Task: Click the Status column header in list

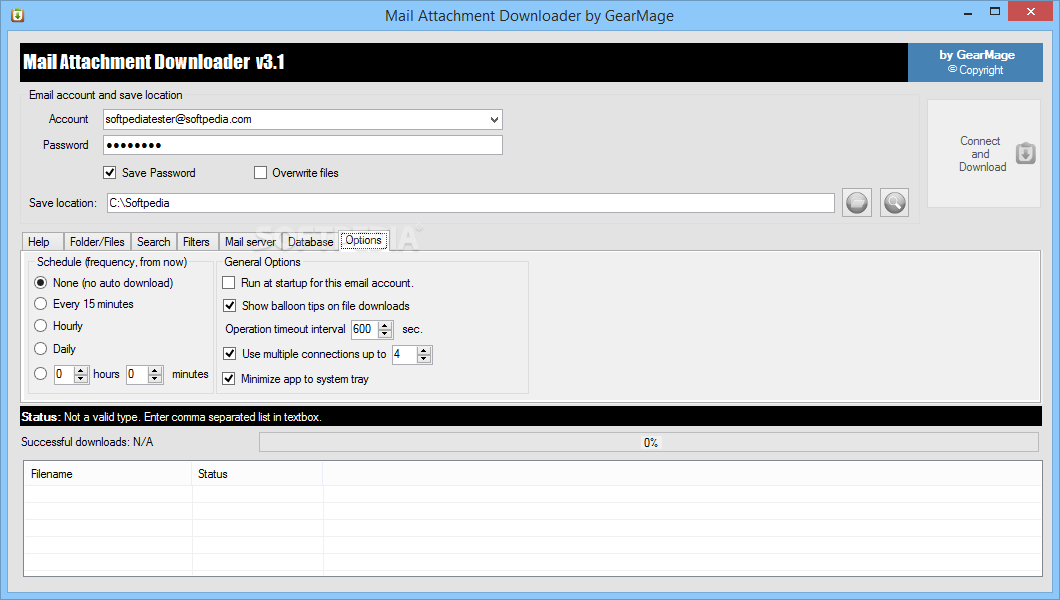Action: tap(258, 474)
